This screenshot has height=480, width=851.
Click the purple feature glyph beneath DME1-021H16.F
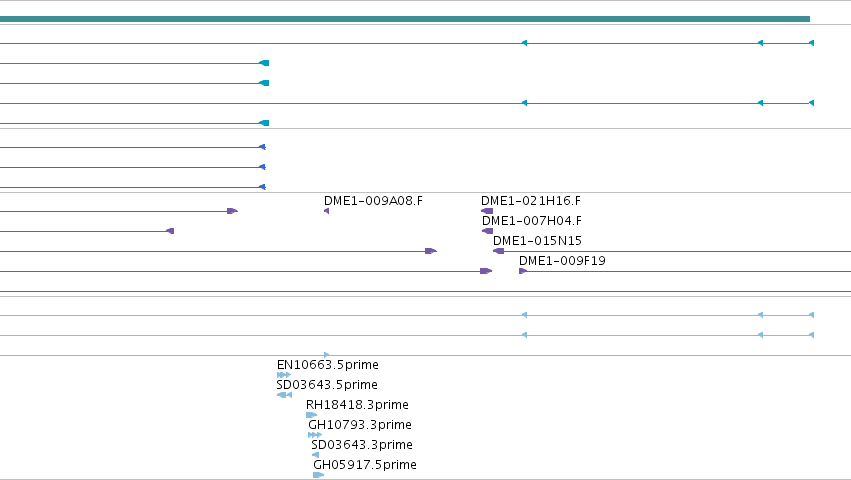pyautogui.click(x=487, y=211)
